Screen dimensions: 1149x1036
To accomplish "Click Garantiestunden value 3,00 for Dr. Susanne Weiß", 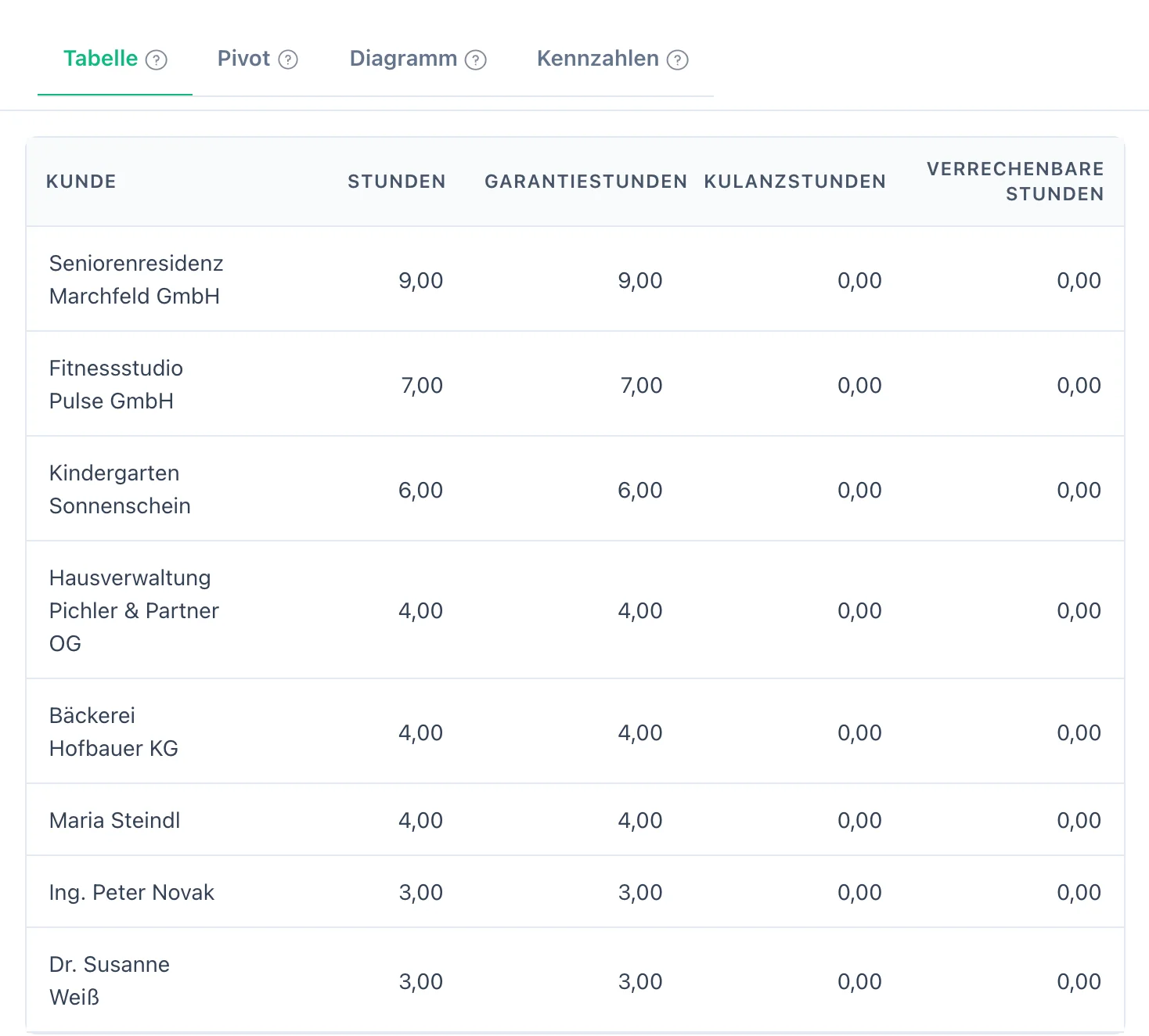I will click(640, 982).
